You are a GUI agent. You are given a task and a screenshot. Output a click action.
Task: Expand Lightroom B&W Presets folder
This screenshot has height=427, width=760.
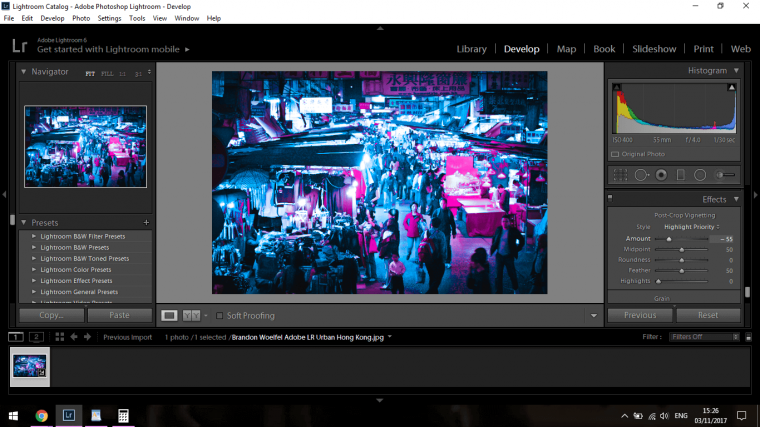pos(34,248)
